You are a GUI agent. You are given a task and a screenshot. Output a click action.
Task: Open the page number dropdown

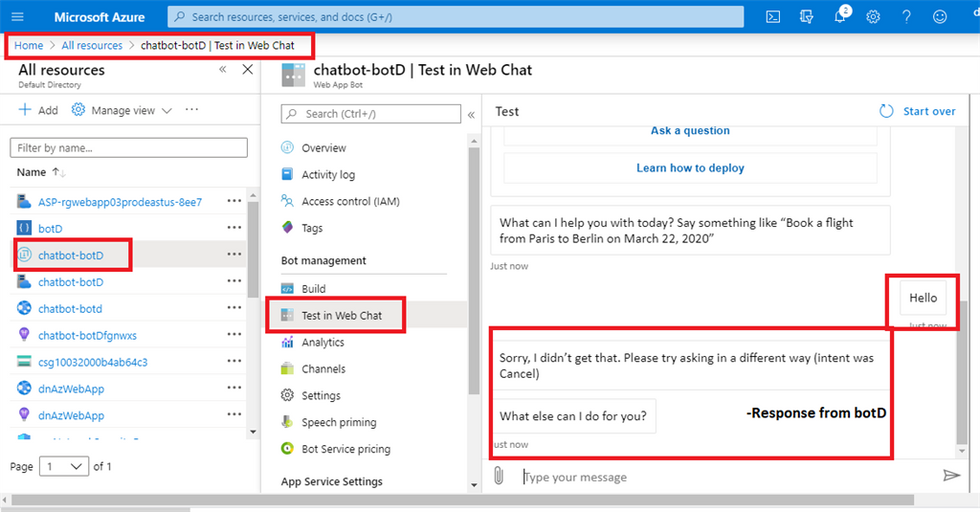point(63,466)
